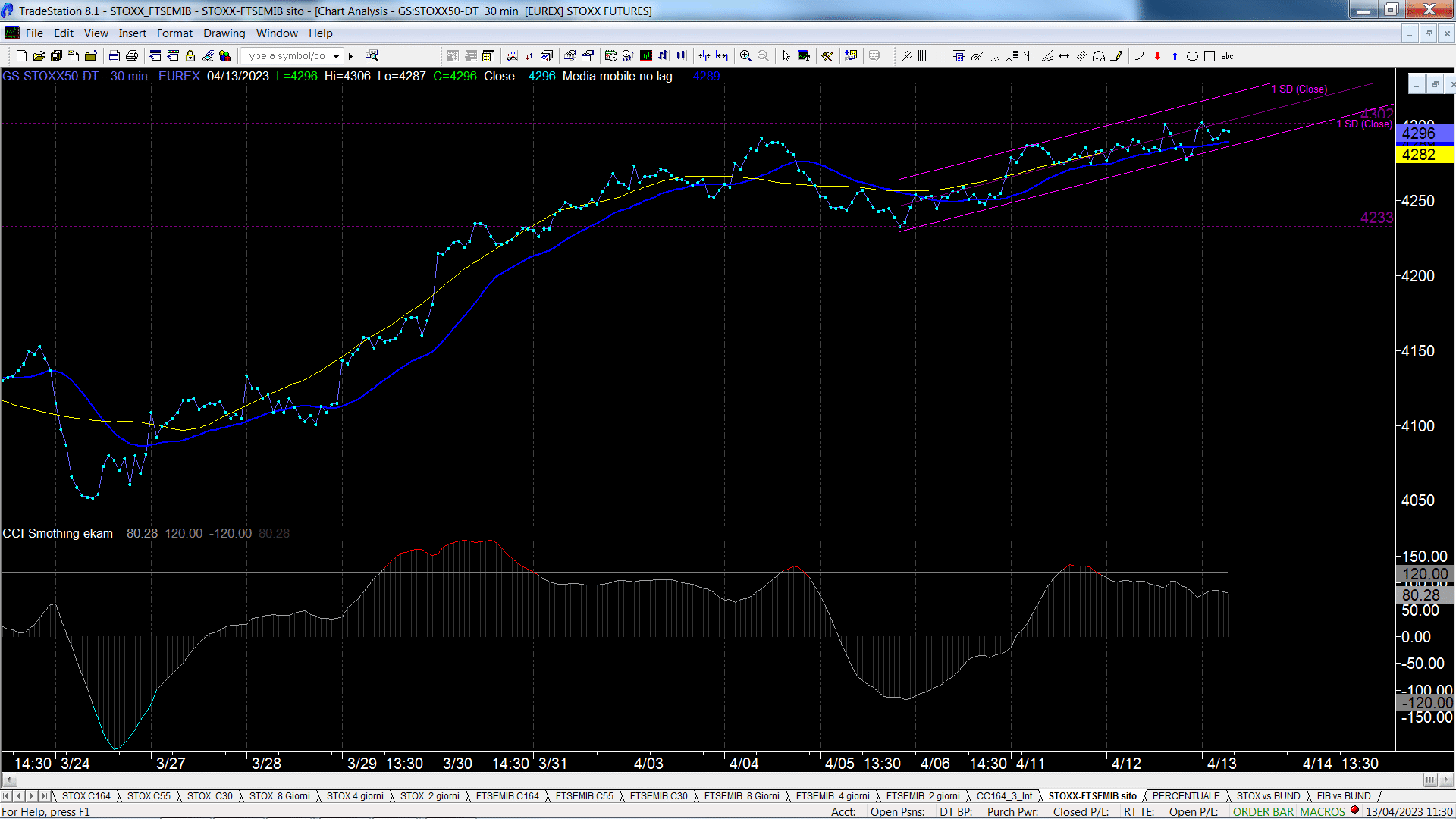Image resolution: width=1456 pixels, height=819 pixels.
Task: Go to first workspace tab arrow
Action: [6, 795]
